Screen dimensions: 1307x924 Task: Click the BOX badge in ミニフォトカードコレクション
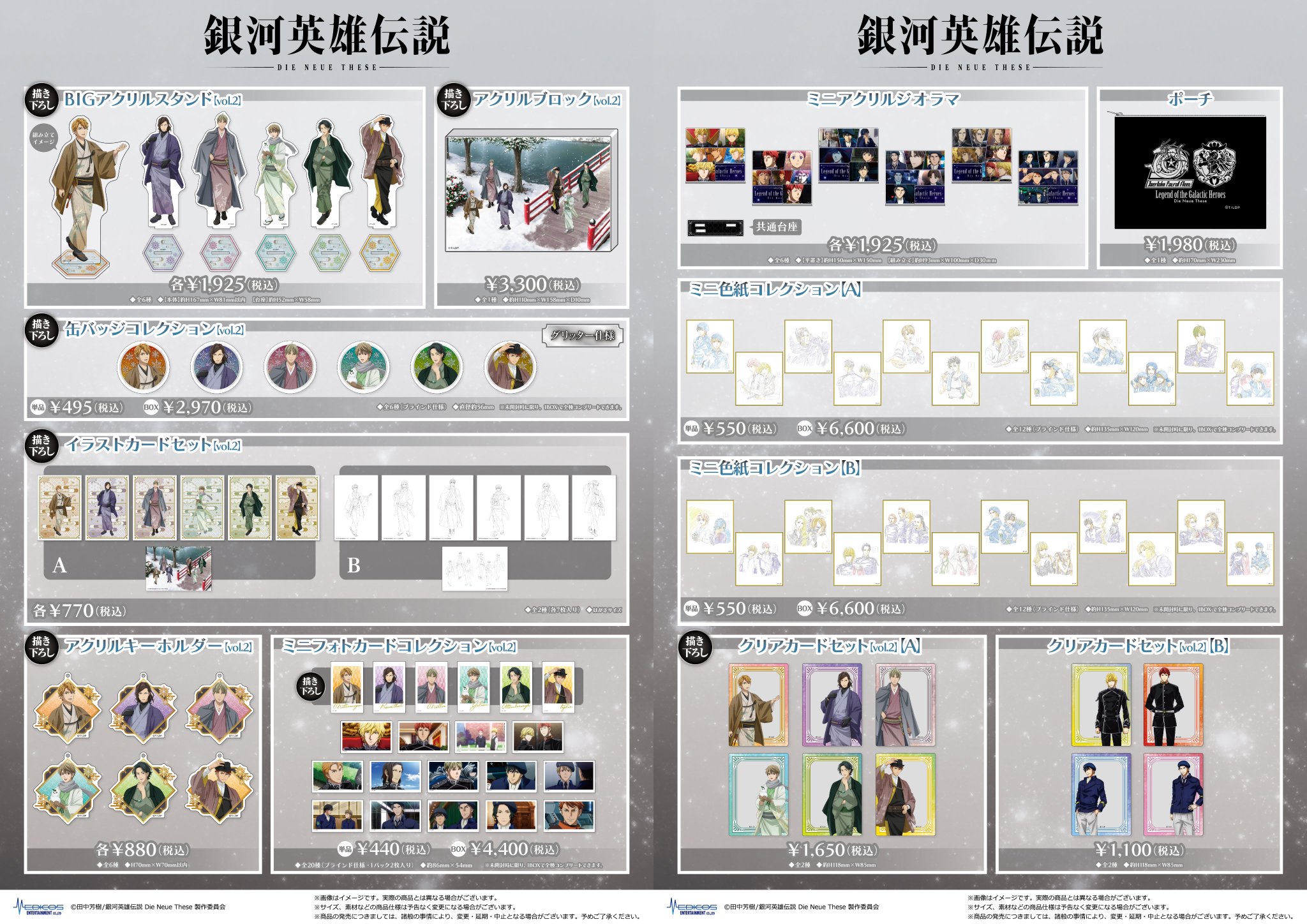coord(458,849)
